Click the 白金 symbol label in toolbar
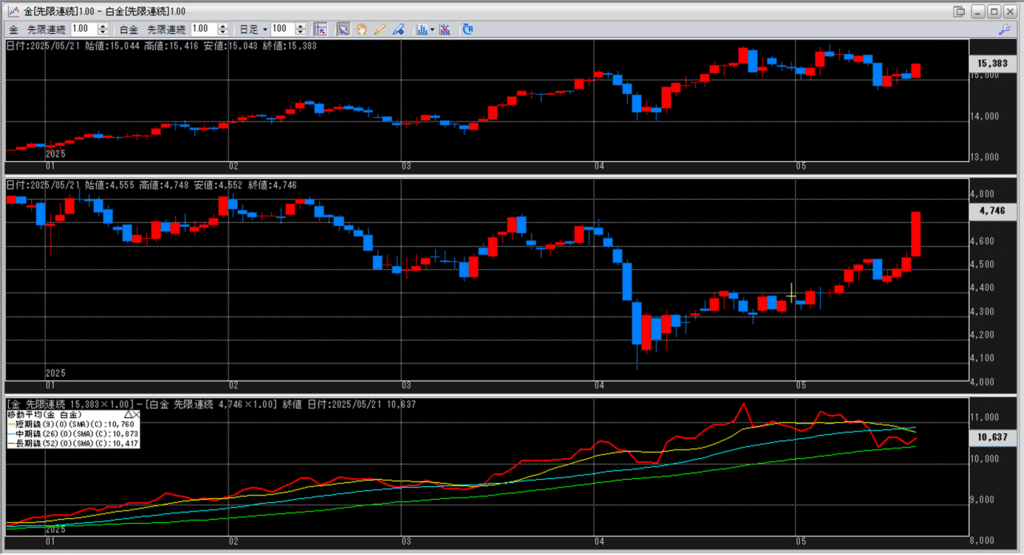The width and height of the screenshot is (1024, 555). coord(129,29)
